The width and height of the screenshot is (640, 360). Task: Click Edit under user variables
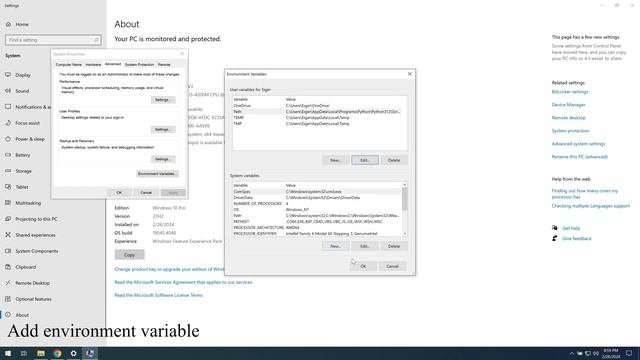point(365,160)
